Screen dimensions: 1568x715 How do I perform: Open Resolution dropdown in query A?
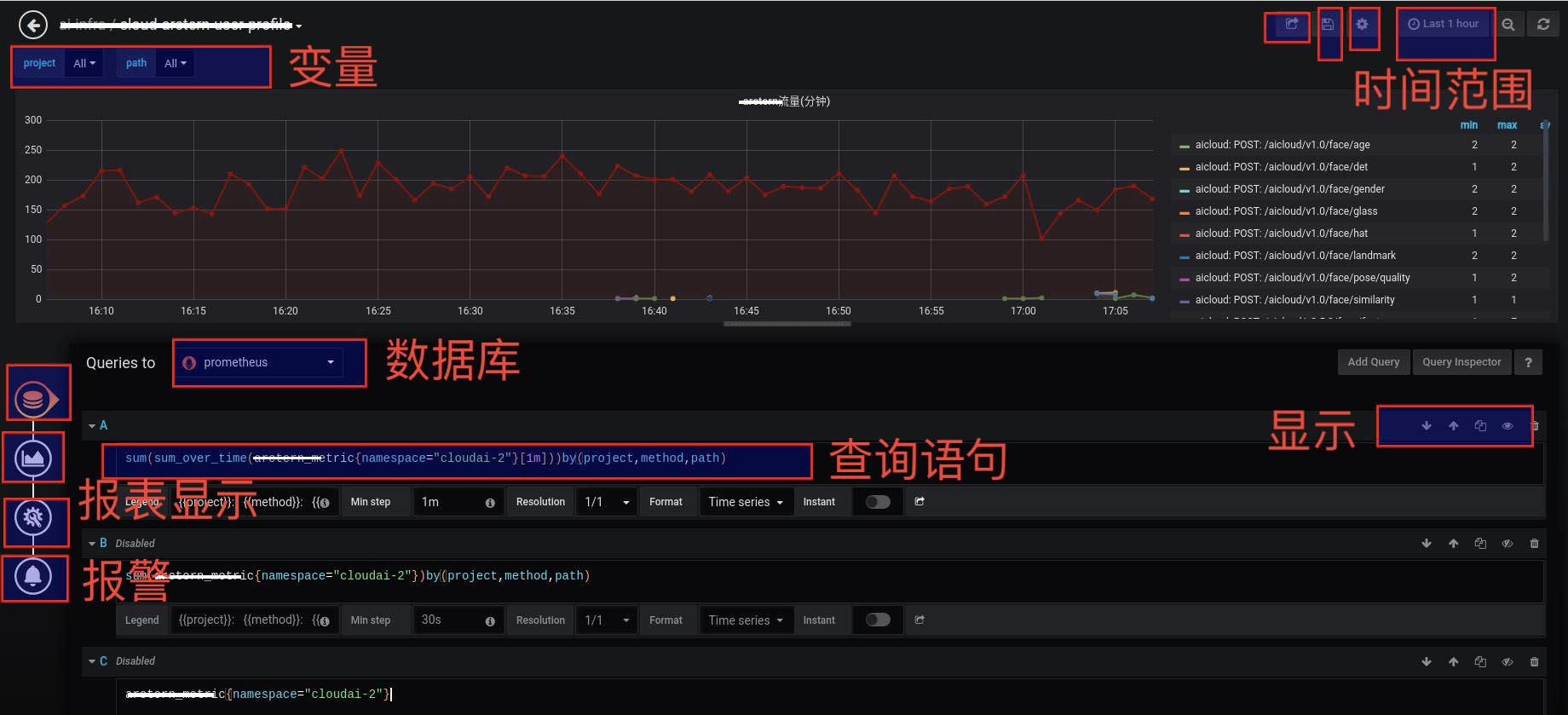607,502
